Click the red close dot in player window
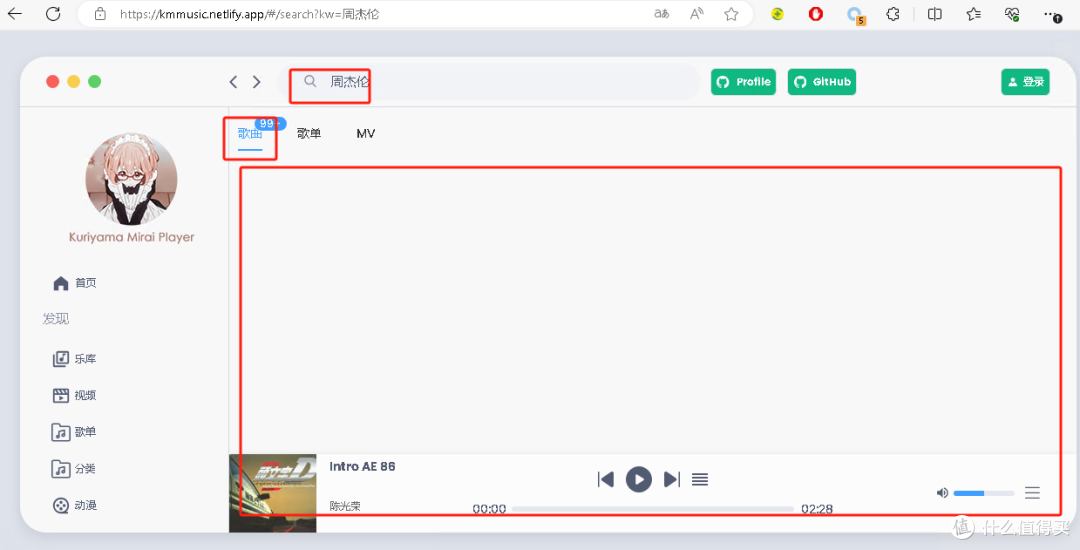The image size is (1080, 550). [52, 81]
